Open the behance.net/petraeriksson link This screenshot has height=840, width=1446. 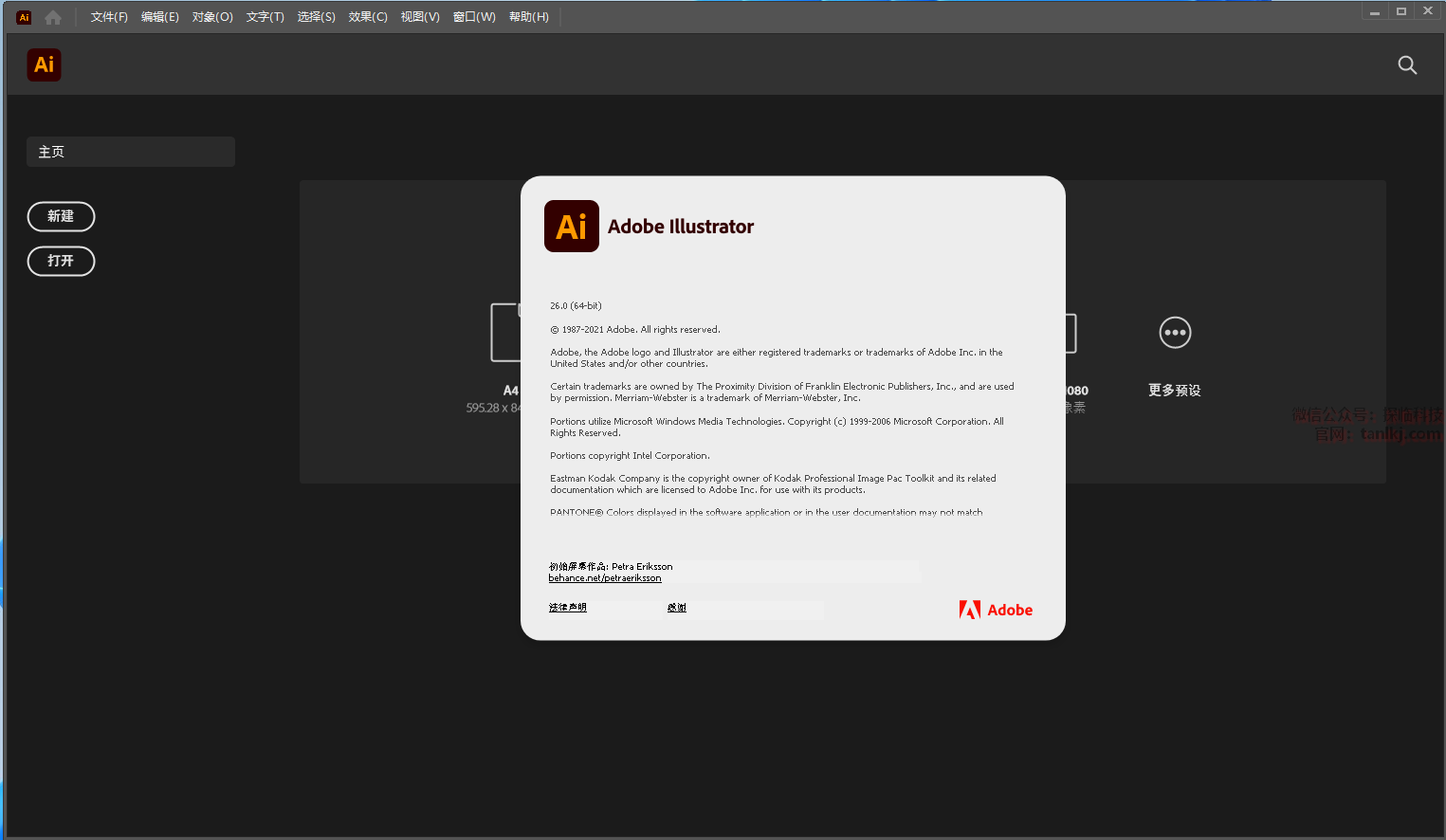pos(605,578)
